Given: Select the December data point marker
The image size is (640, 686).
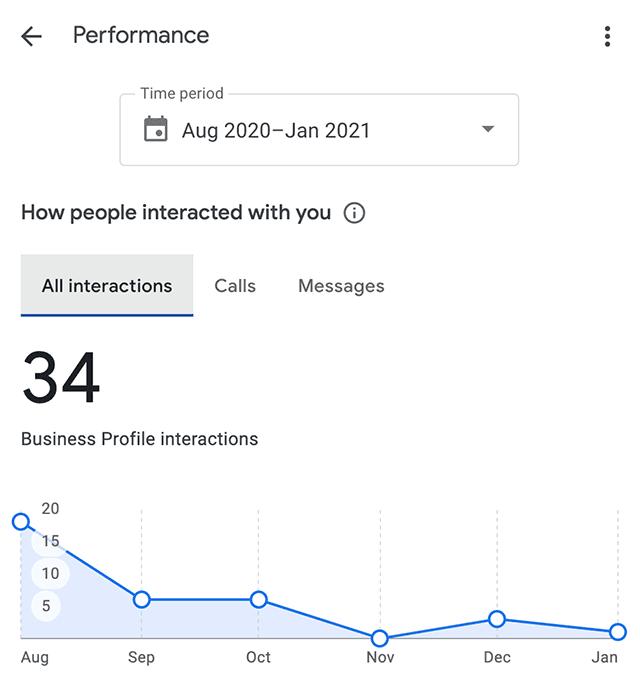Looking at the screenshot, I should [x=497, y=619].
